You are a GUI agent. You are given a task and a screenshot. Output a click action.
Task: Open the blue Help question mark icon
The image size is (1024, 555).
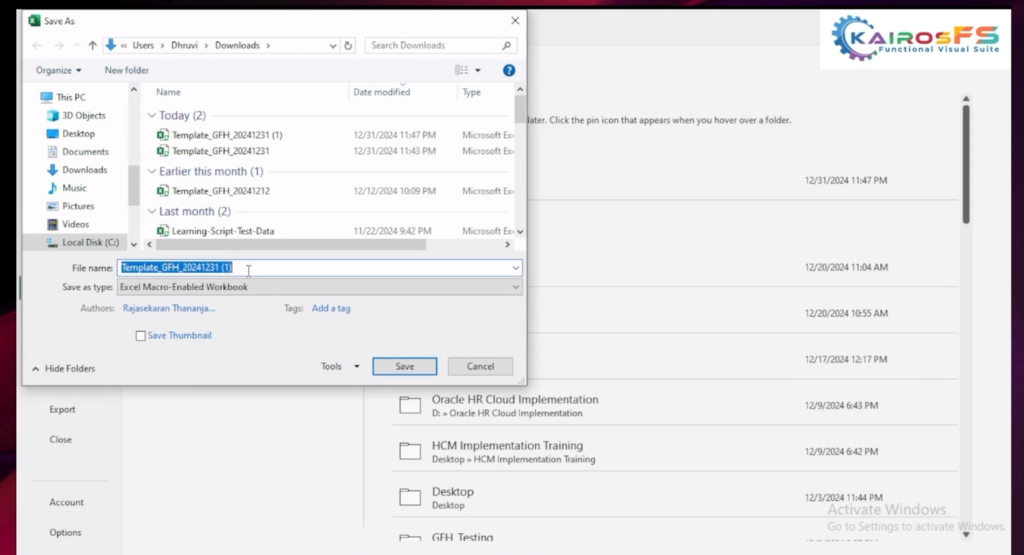(x=509, y=70)
